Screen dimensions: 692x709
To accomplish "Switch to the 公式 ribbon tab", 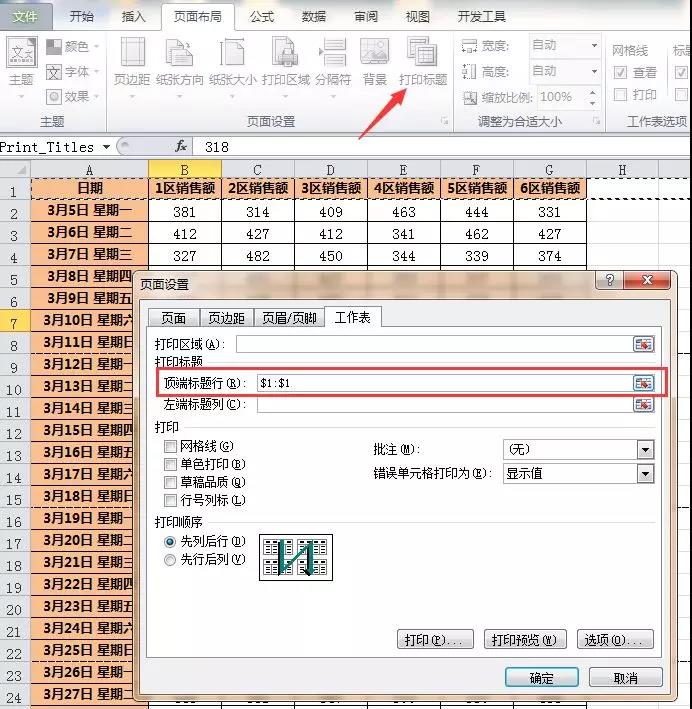I will pyautogui.click(x=262, y=17).
